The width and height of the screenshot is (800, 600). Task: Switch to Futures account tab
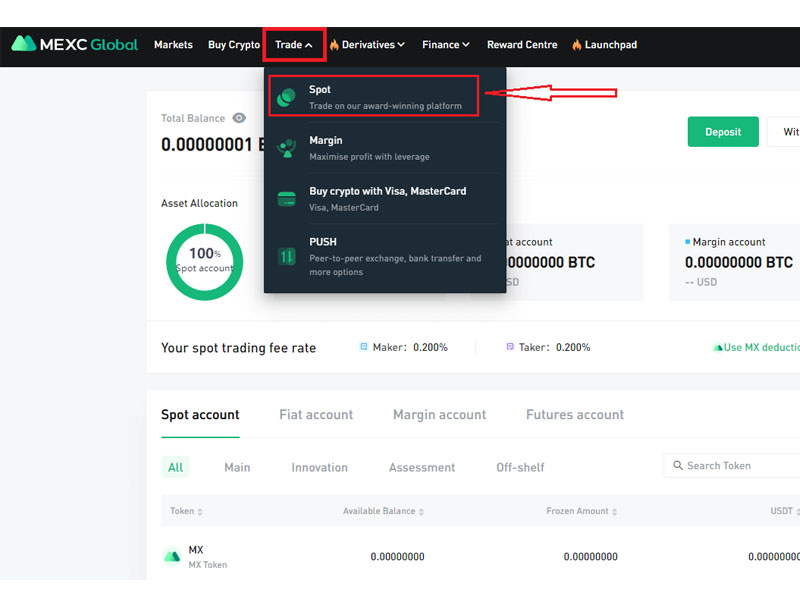[575, 415]
